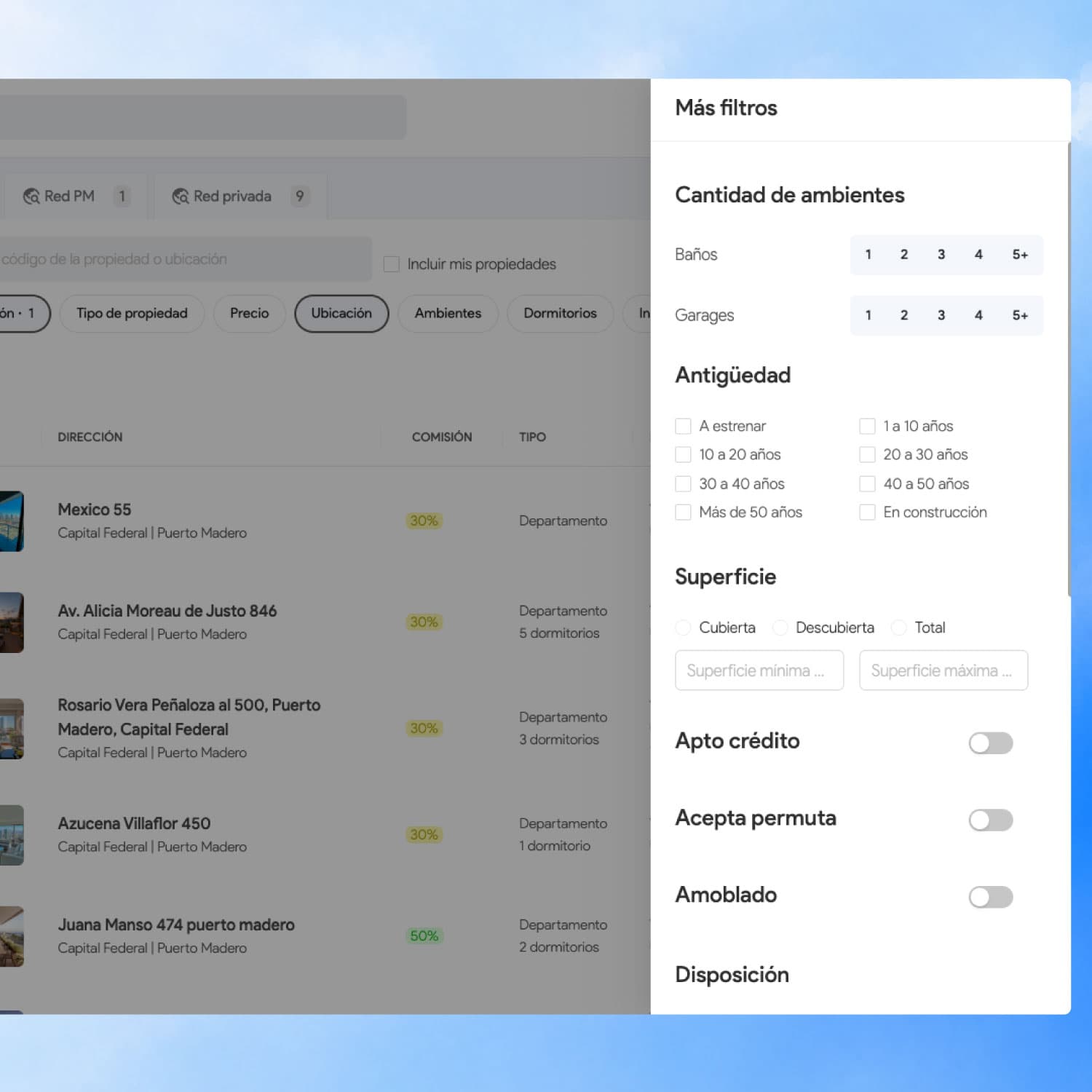
Task: Switch to the Red privada tab
Action: point(240,197)
